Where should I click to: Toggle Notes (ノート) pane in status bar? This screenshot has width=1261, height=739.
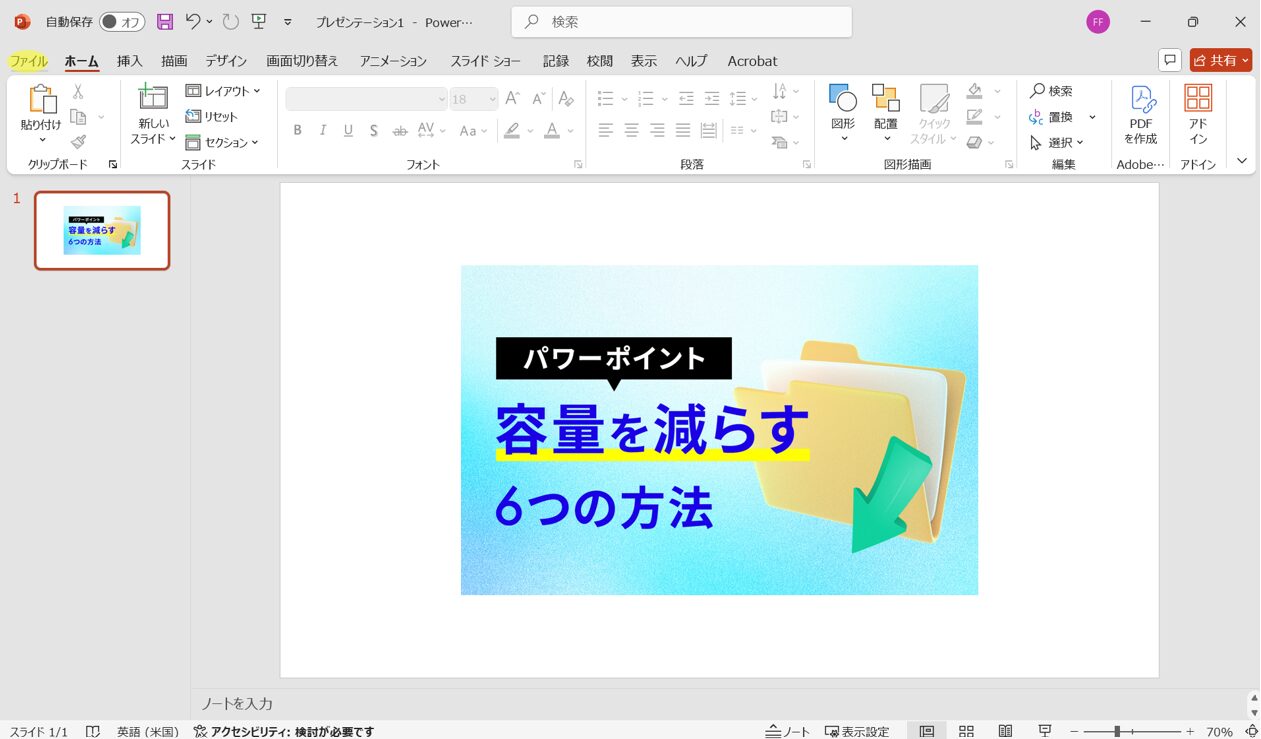pyautogui.click(x=788, y=731)
